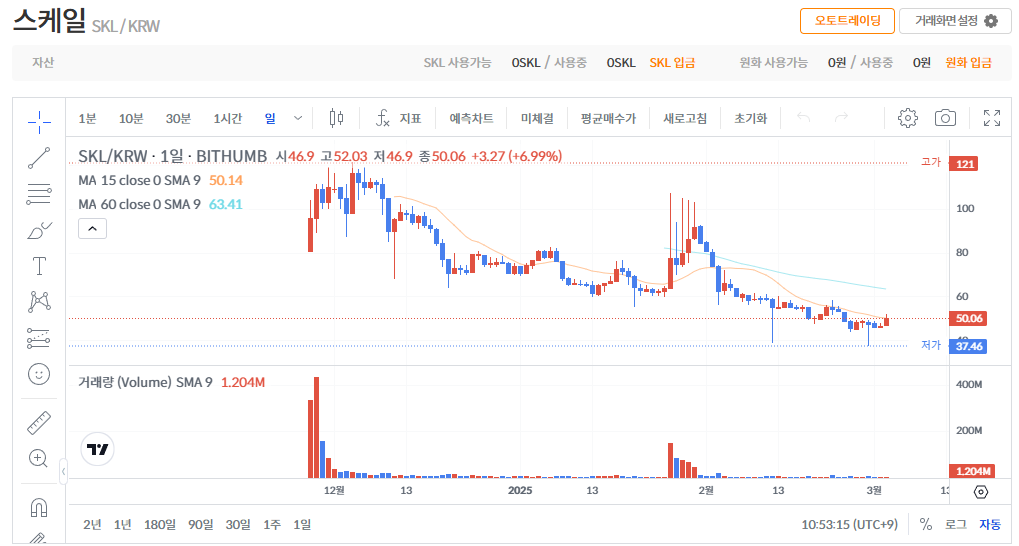
Task: Enter fullscreen chart mode
Action: 992,118
